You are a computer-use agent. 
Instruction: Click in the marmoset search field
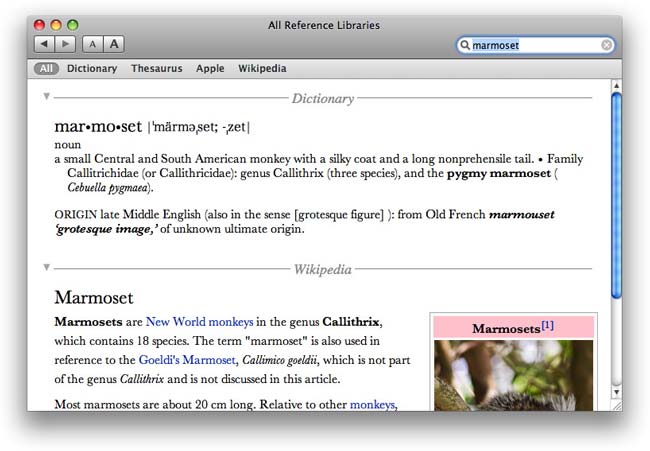click(x=536, y=45)
